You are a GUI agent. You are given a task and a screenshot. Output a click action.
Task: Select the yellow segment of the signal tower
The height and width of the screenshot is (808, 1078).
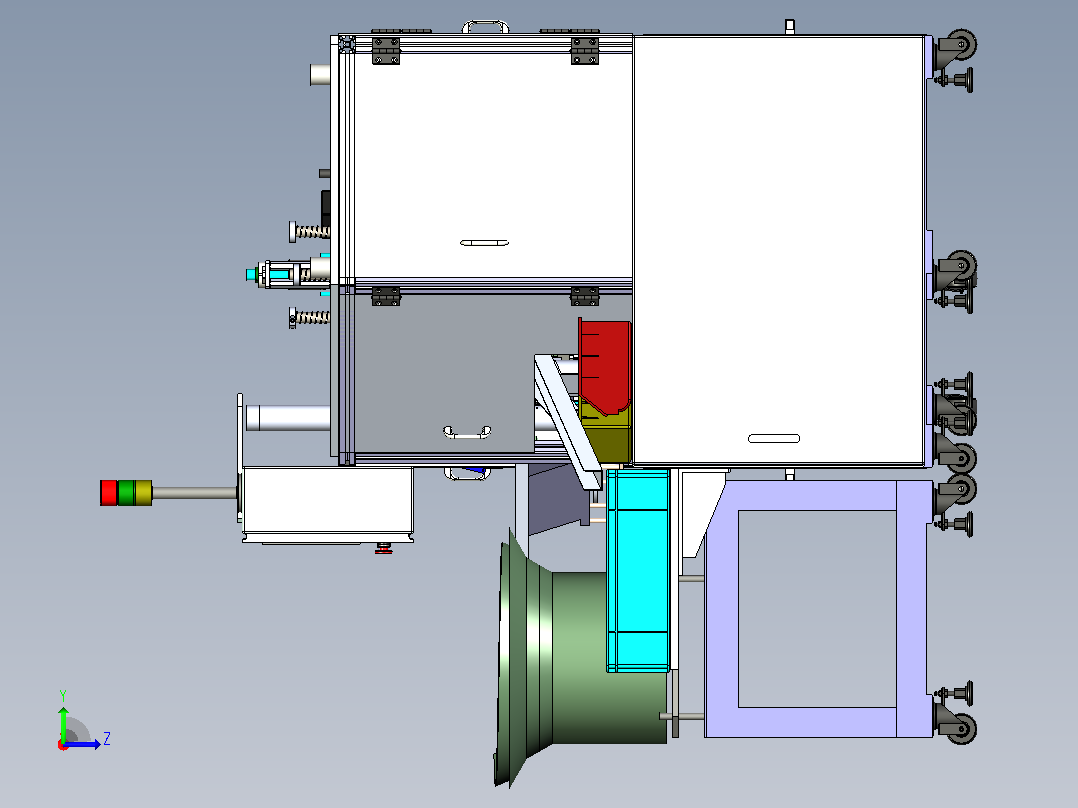click(x=144, y=493)
